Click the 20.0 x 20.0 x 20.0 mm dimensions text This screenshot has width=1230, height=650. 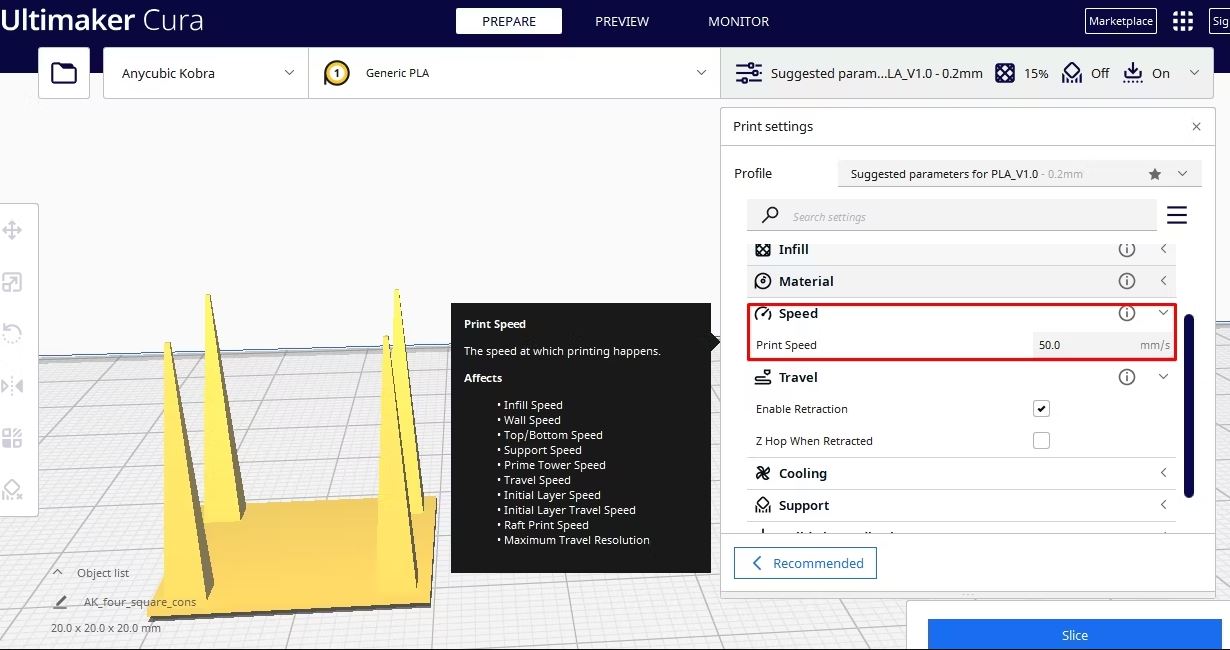106,628
